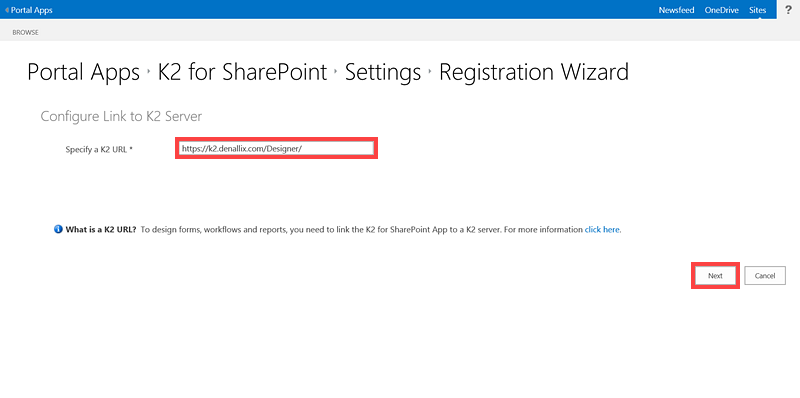
Task: Open the Newsfeed link in top bar
Action: tap(677, 10)
